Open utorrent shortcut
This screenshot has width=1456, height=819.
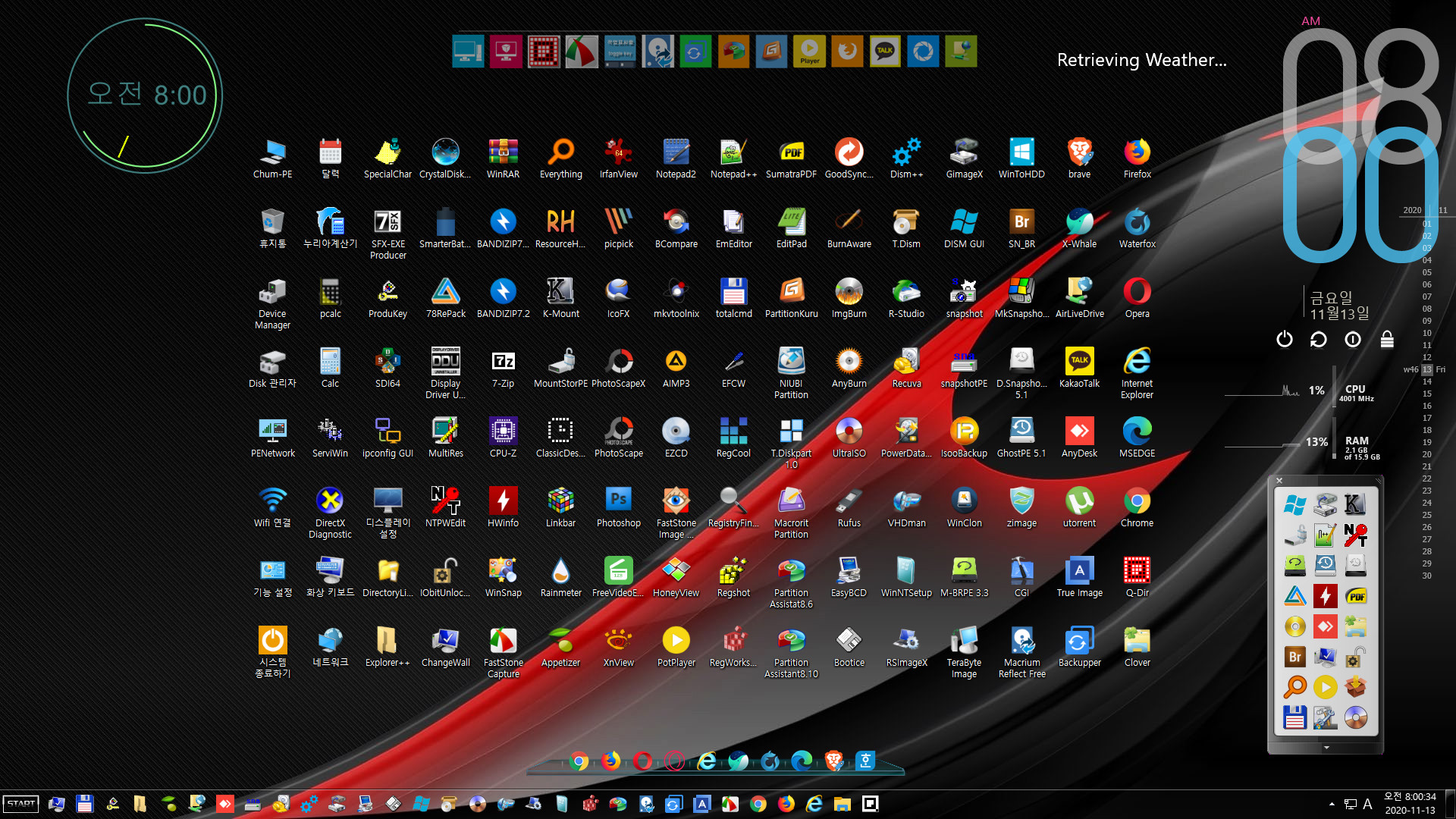click(x=1079, y=508)
